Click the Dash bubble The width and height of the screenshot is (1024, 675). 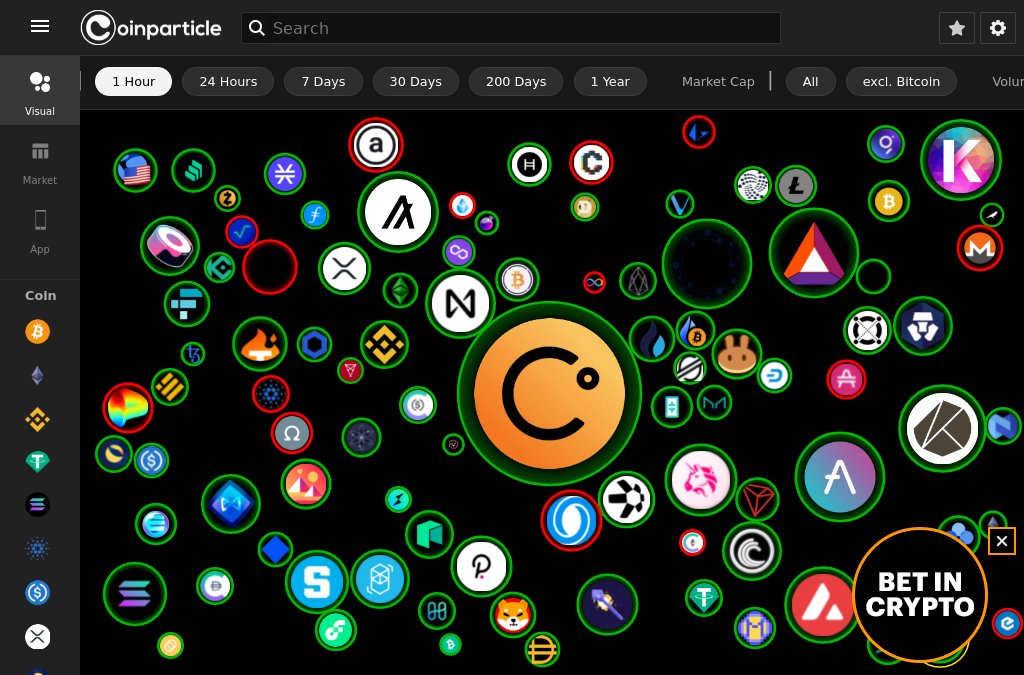pos(775,375)
